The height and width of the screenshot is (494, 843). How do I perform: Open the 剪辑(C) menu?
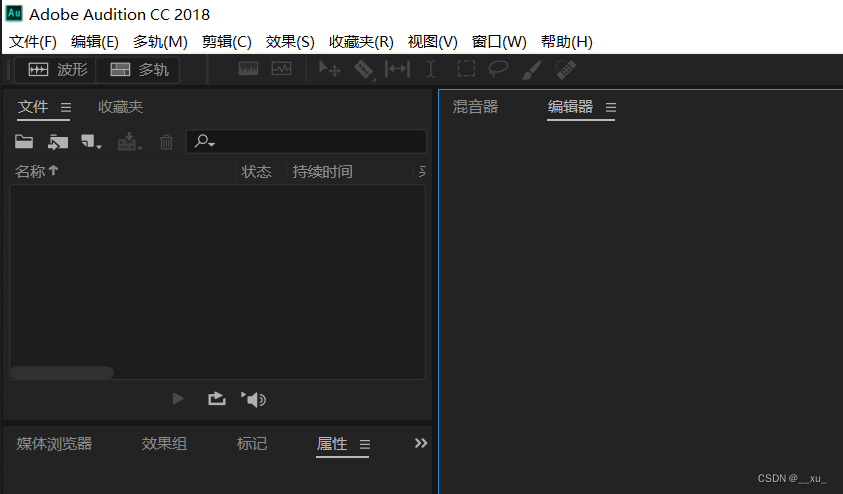click(227, 42)
